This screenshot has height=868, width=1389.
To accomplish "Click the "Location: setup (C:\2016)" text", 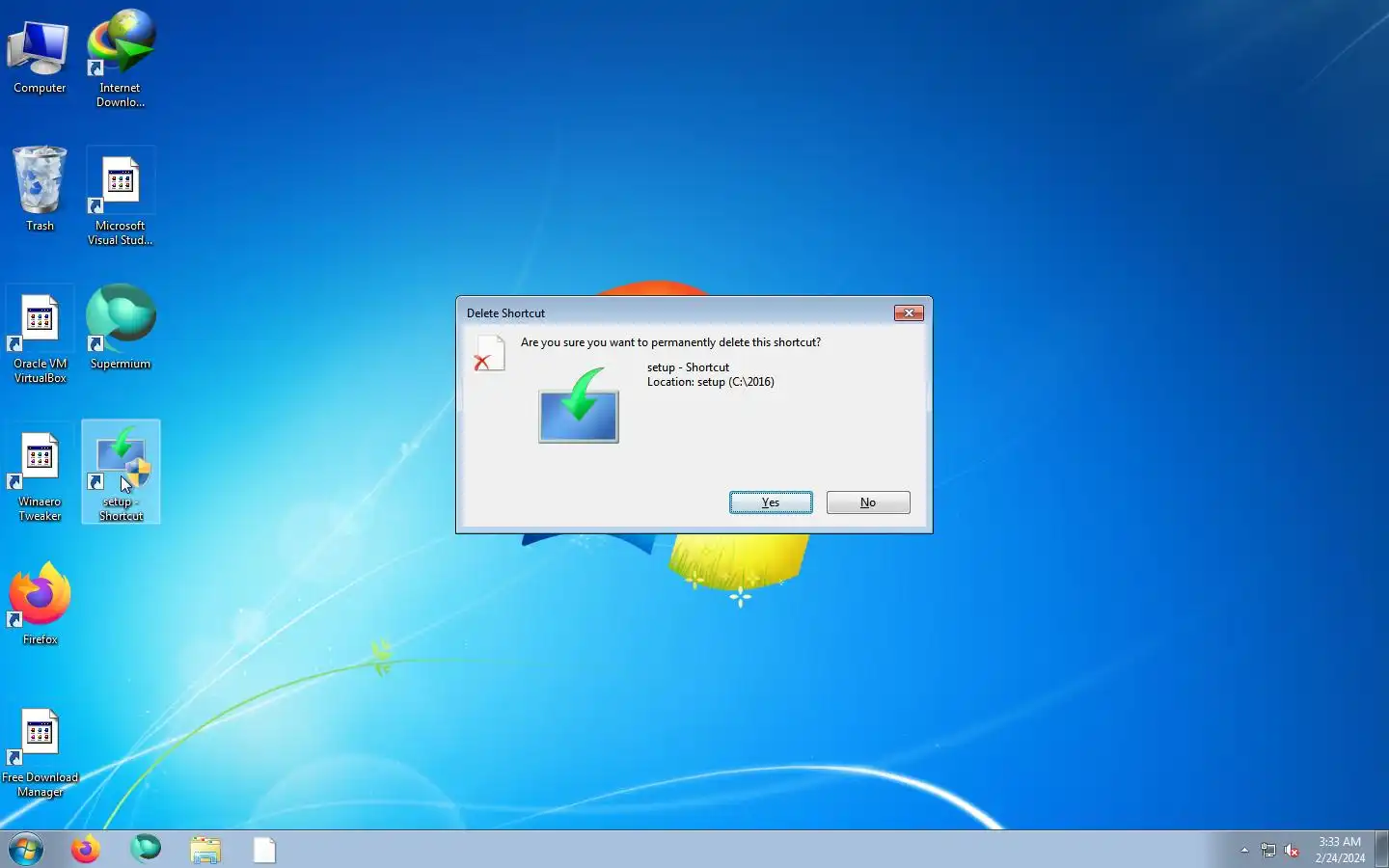I will pos(710,382).
